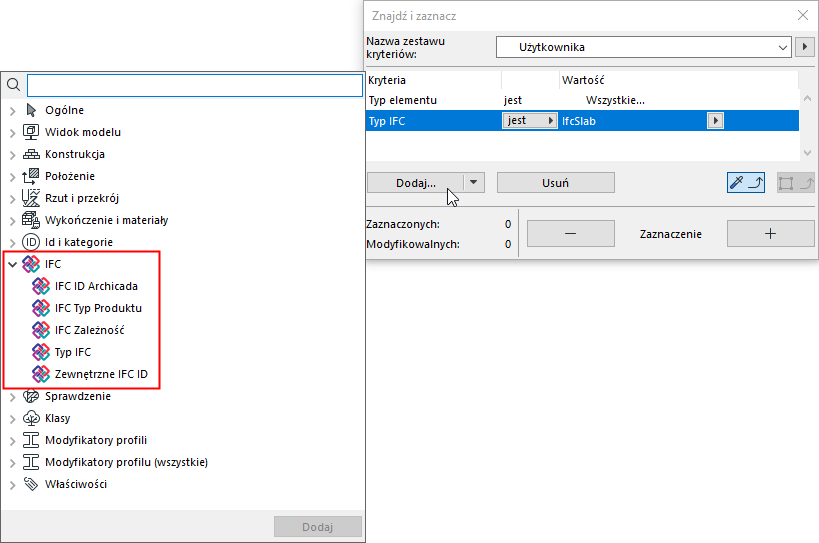Expand the Położenie group
819x543 pixels.
pyautogui.click(x=13, y=176)
